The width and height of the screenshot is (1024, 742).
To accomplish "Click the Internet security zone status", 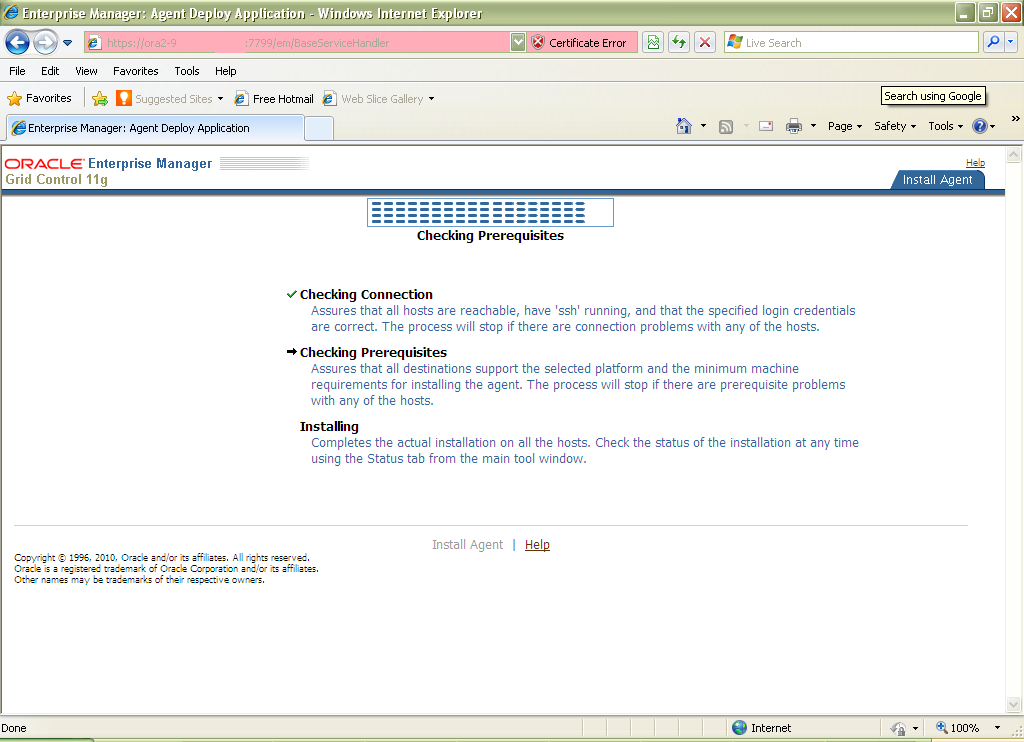I will coord(762,728).
